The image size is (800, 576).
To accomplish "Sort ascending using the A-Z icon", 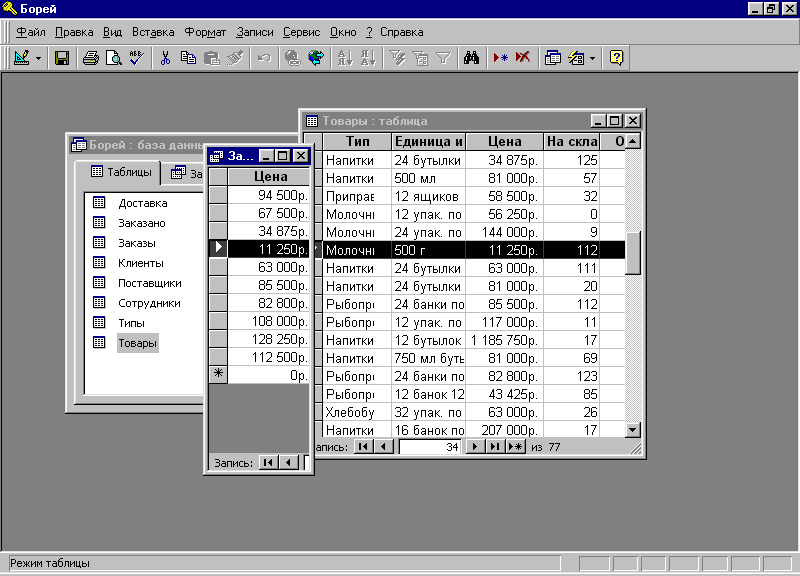I will (x=345, y=58).
